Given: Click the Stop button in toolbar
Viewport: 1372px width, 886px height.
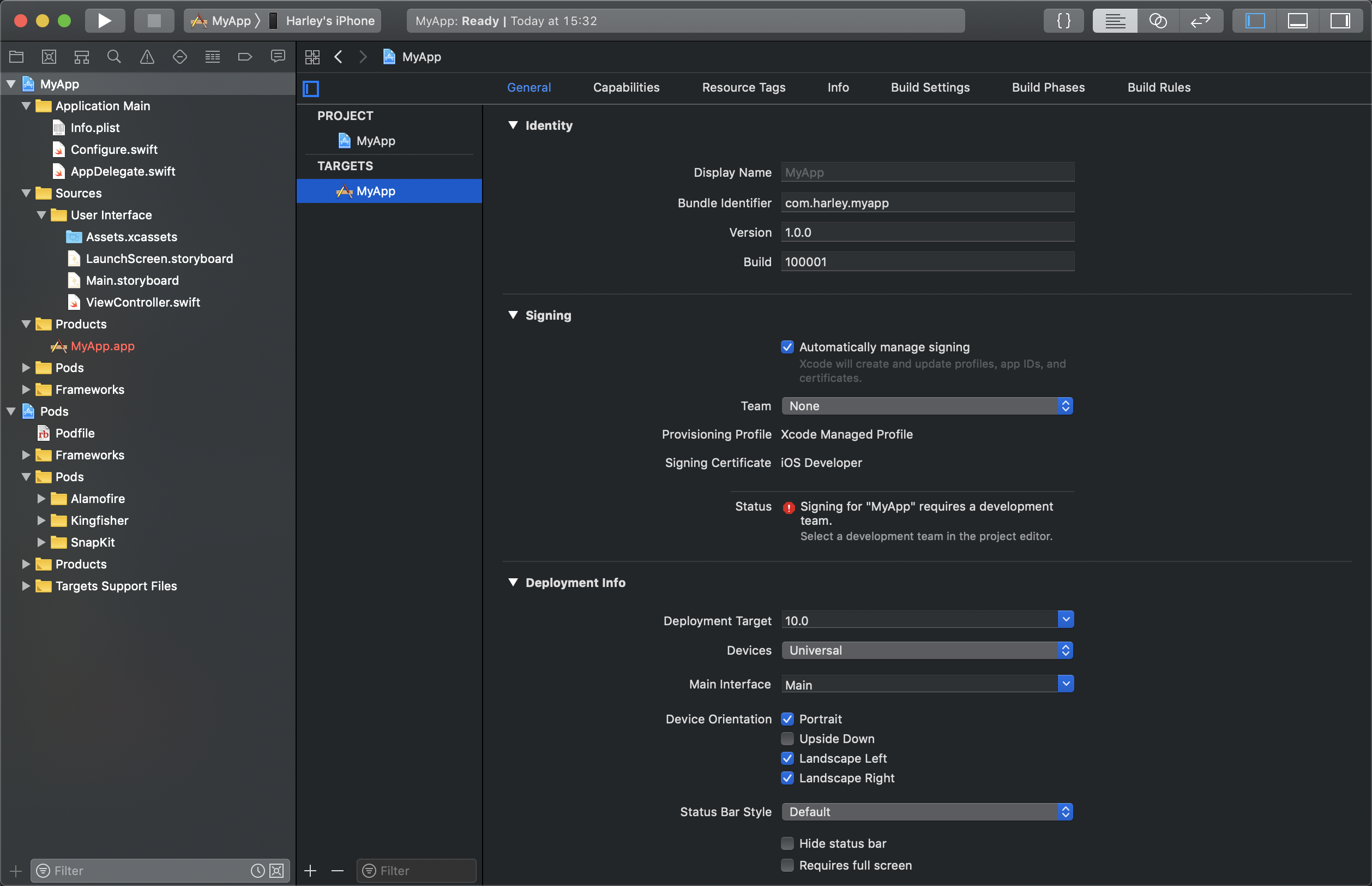Looking at the screenshot, I should (154, 21).
